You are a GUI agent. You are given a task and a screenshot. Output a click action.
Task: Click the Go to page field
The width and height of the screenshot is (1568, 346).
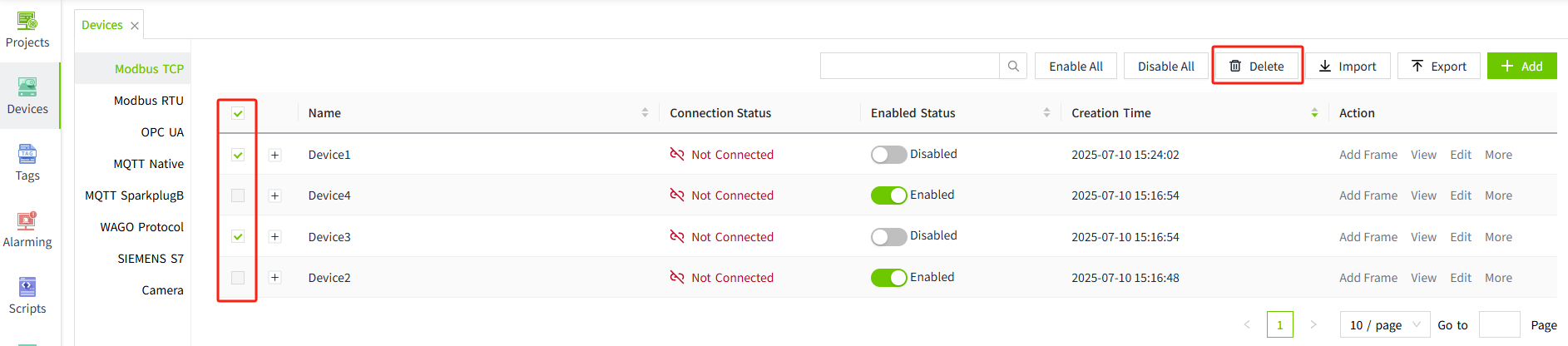(x=1499, y=325)
